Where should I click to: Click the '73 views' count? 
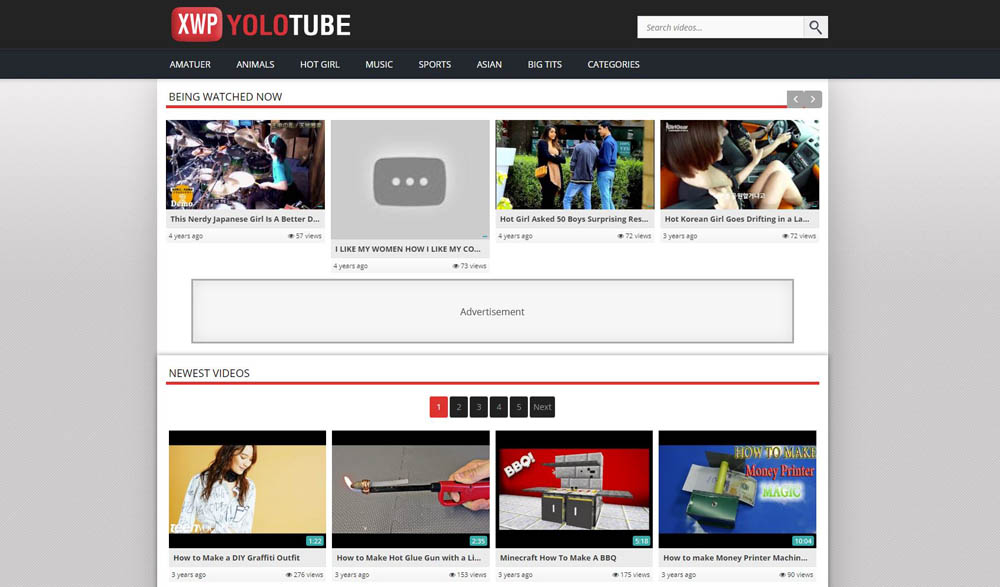469,266
